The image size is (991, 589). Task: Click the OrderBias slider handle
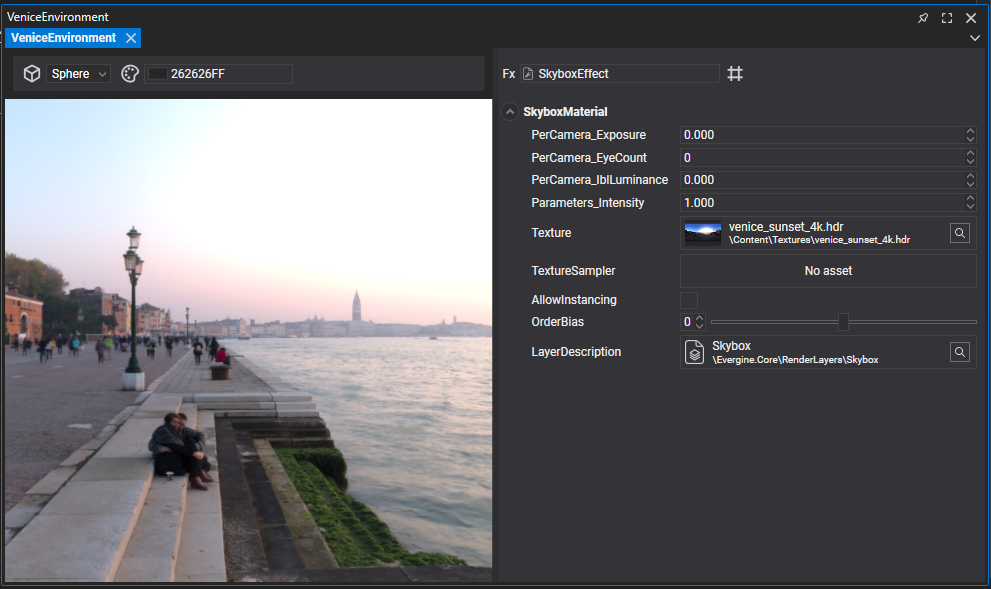click(x=843, y=322)
